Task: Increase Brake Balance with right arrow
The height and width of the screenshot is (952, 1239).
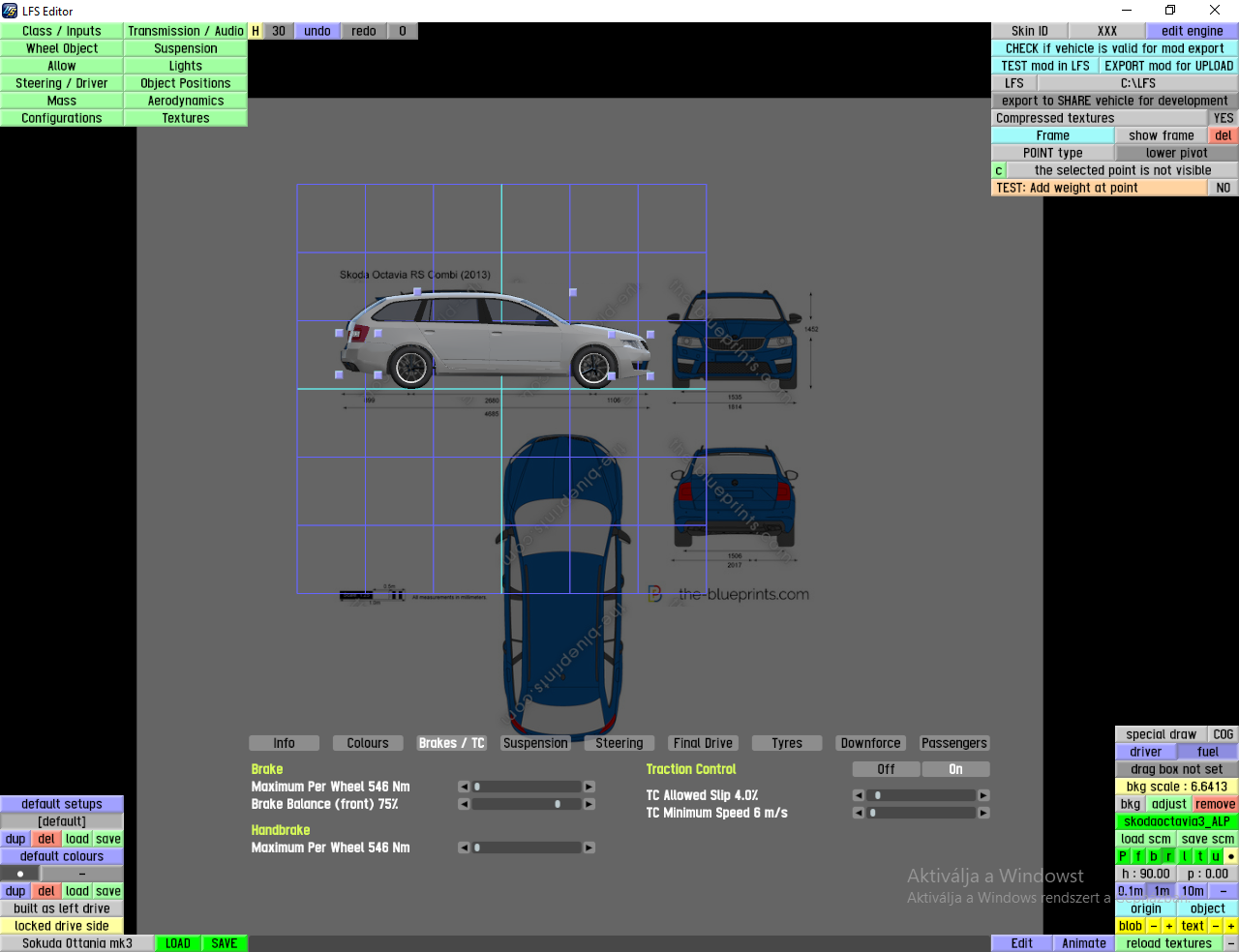Action: [589, 804]
